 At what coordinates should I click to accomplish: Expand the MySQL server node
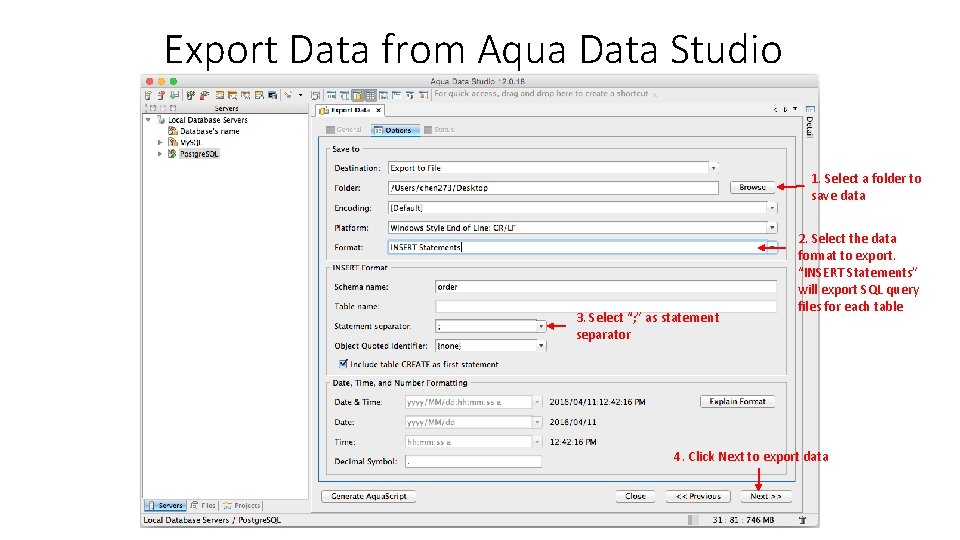point(160,142)
